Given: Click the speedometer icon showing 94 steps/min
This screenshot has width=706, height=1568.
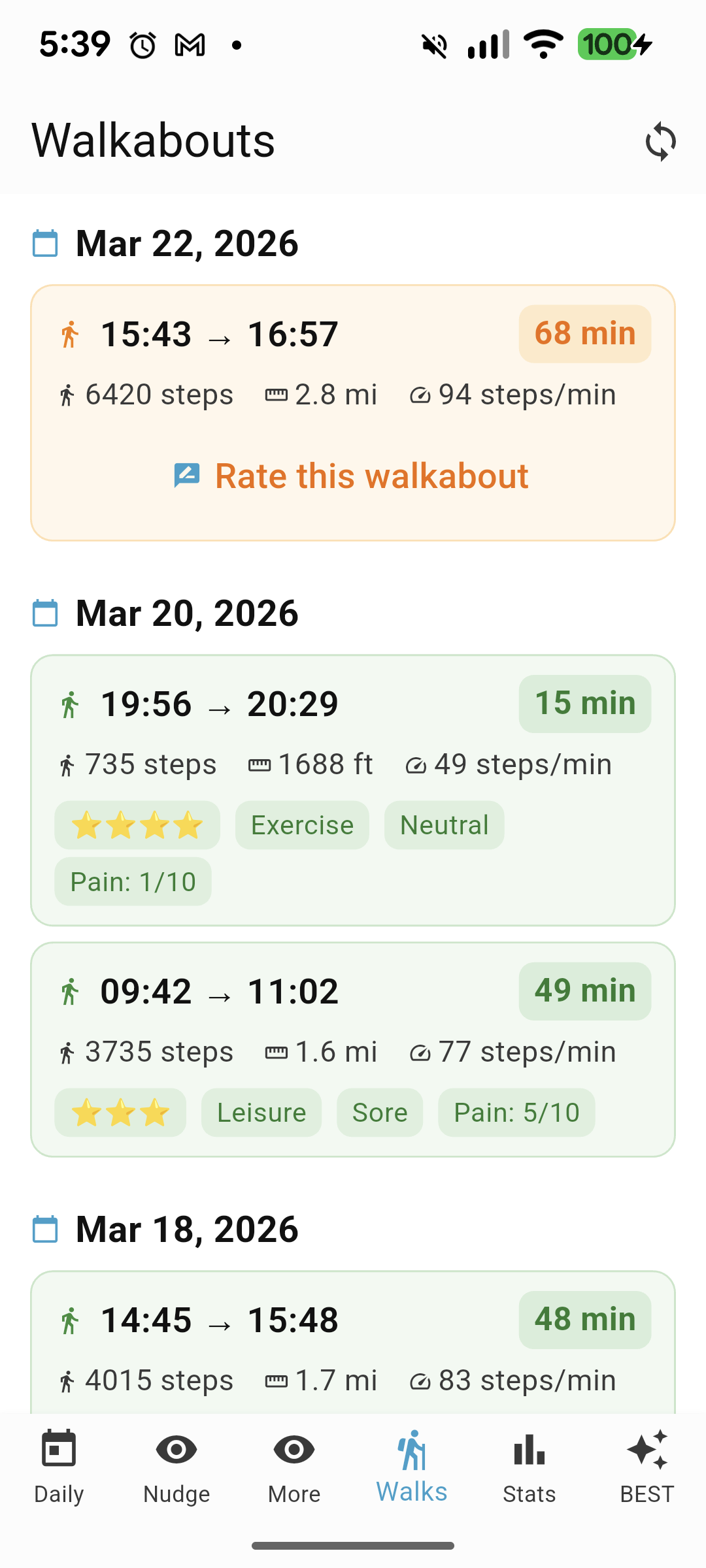Looking at the screenshot, I should click(x=421, y=395).
